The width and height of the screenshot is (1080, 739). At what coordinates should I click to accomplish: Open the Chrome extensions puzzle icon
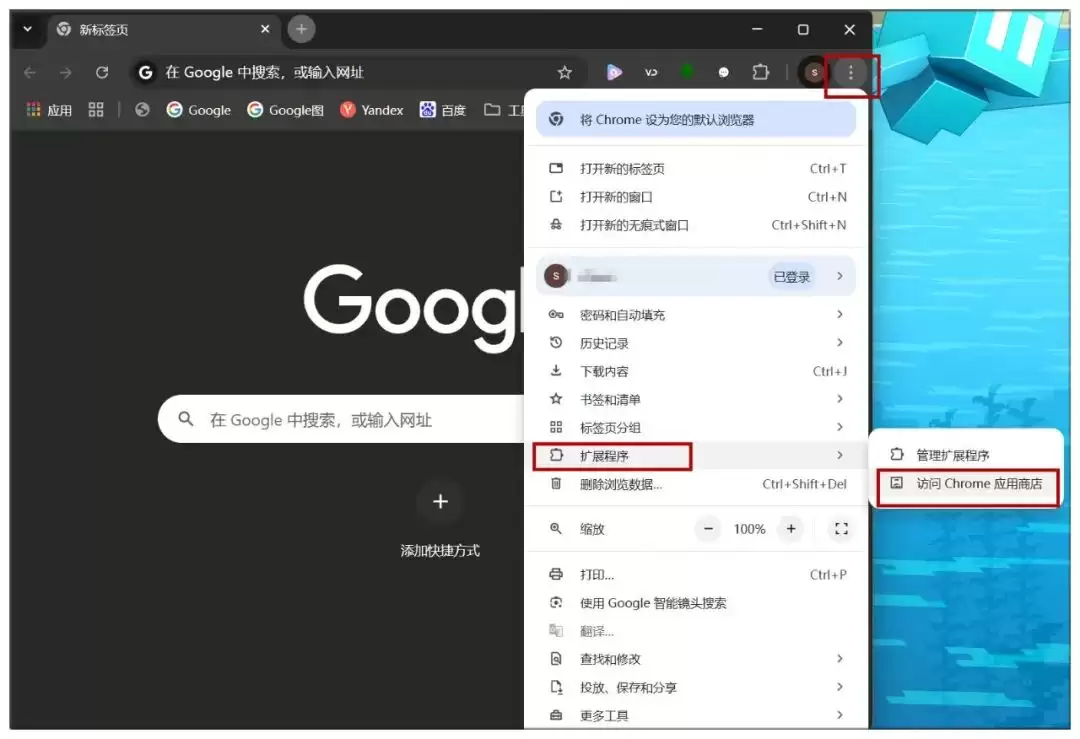point(760,72)
